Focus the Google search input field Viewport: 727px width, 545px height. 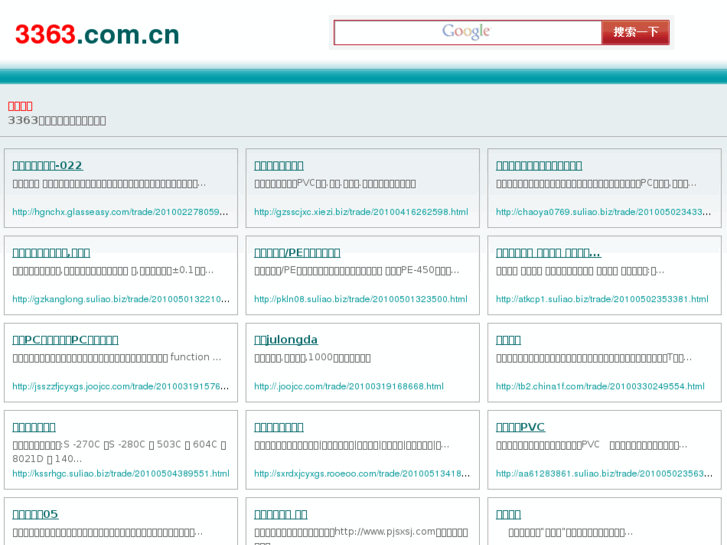coord(467,32)
